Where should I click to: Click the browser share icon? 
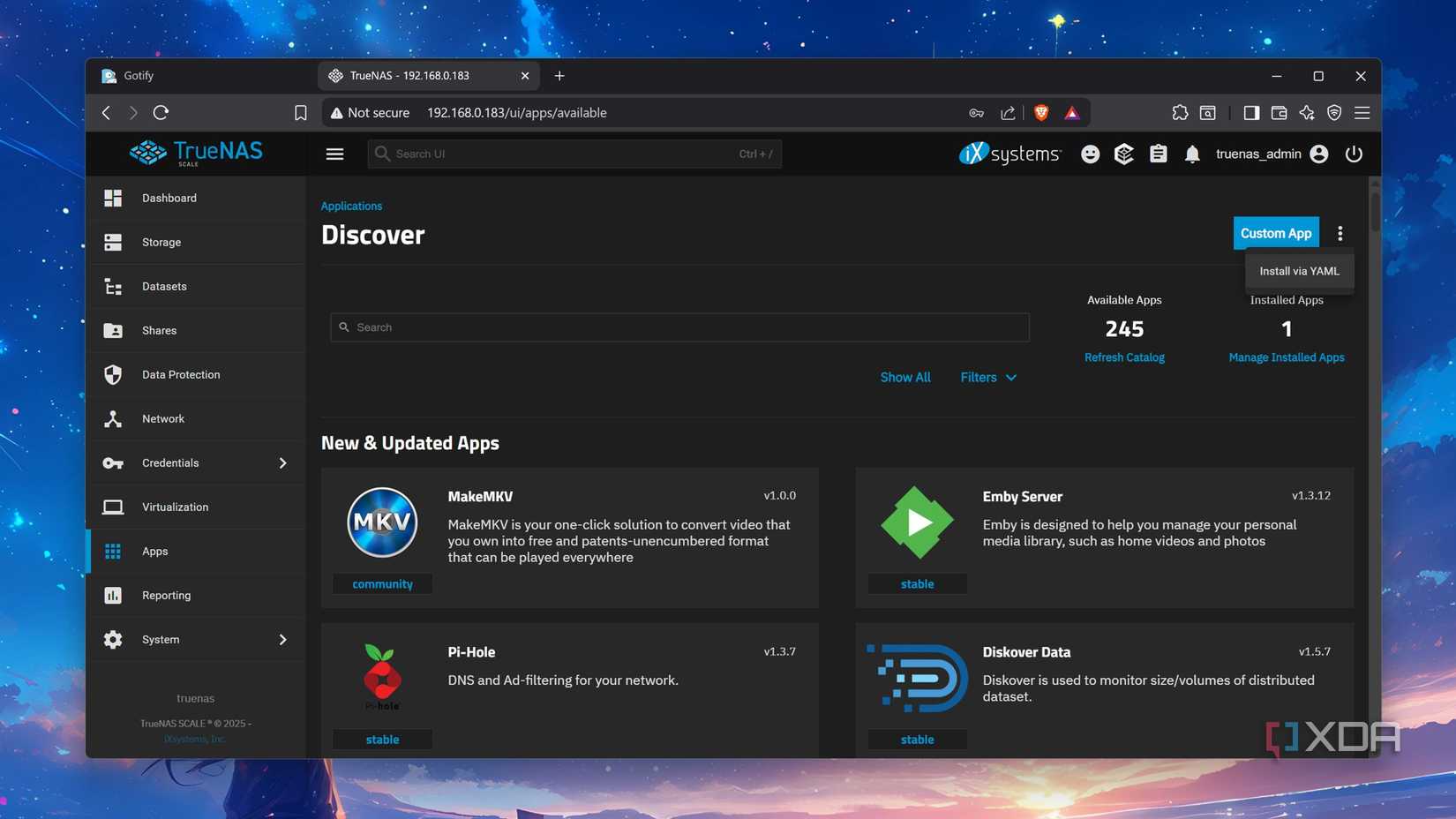tap(1008, 112)
